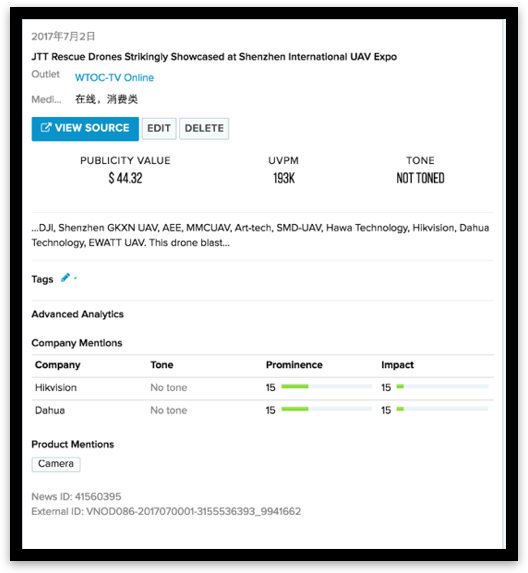Select the Camera product tag
Image resolution: width=528 pixels, height=573 pixels.
(x=56, y=464)
